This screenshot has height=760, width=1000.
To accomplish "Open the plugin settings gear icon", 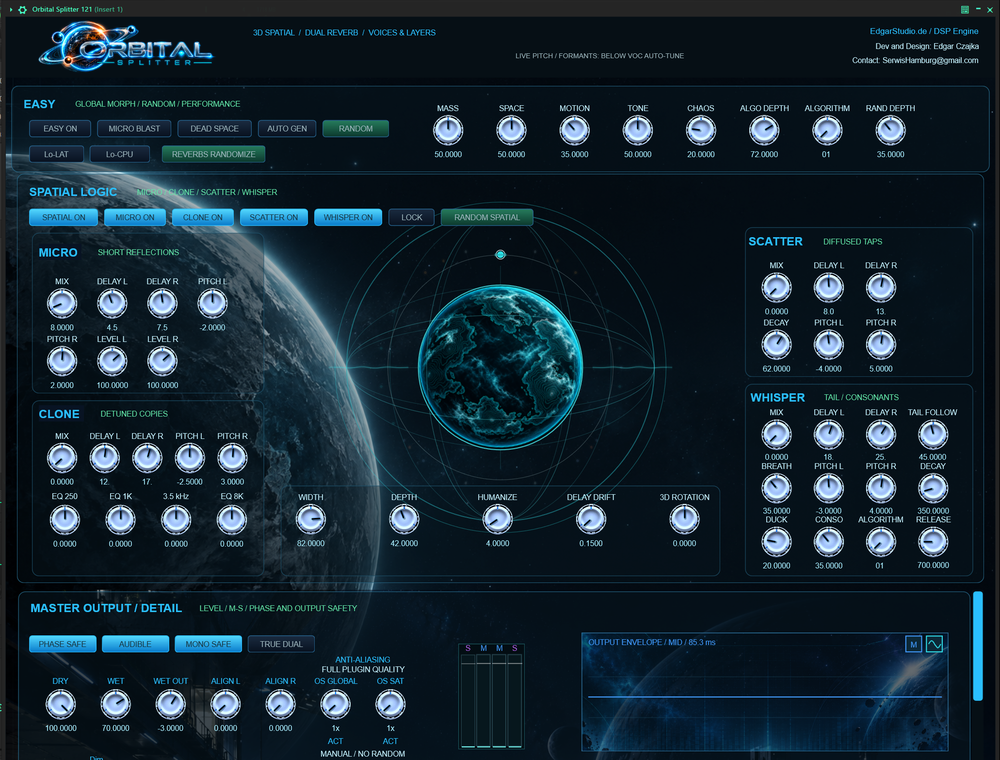I will click(22, 10).
